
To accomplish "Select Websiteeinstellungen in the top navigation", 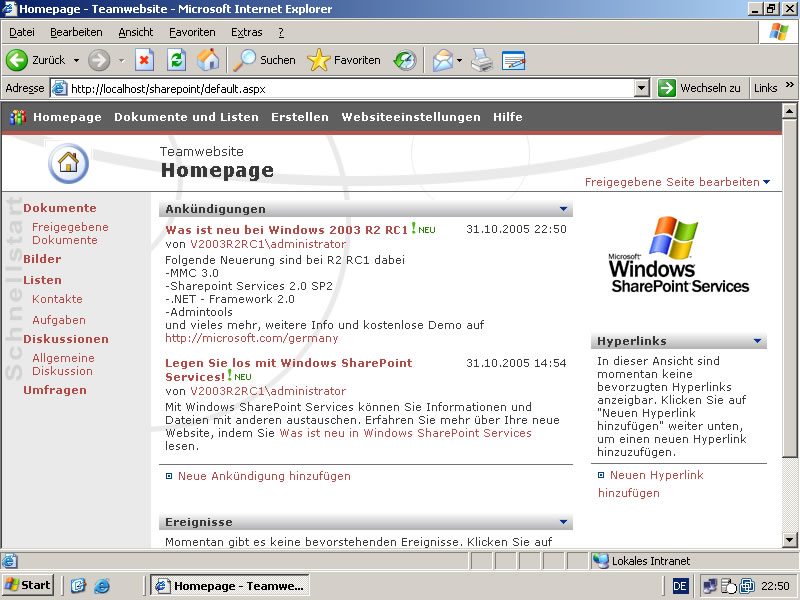I will 410,117.
